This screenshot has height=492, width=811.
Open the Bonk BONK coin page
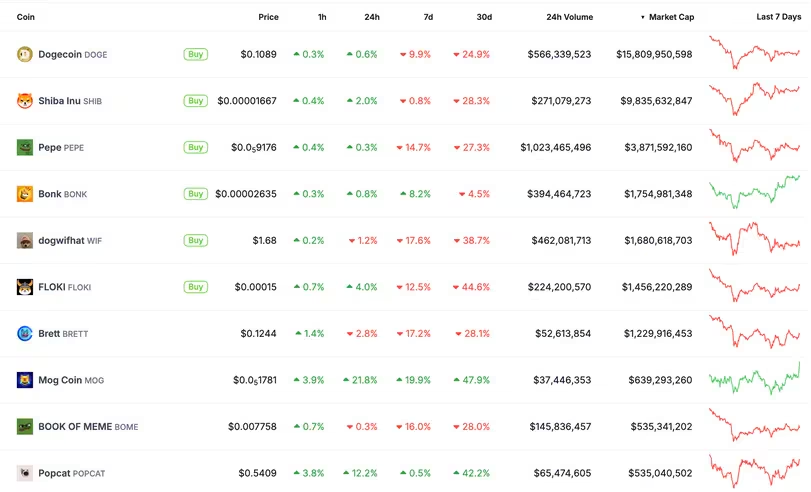[x=63, y=194]
